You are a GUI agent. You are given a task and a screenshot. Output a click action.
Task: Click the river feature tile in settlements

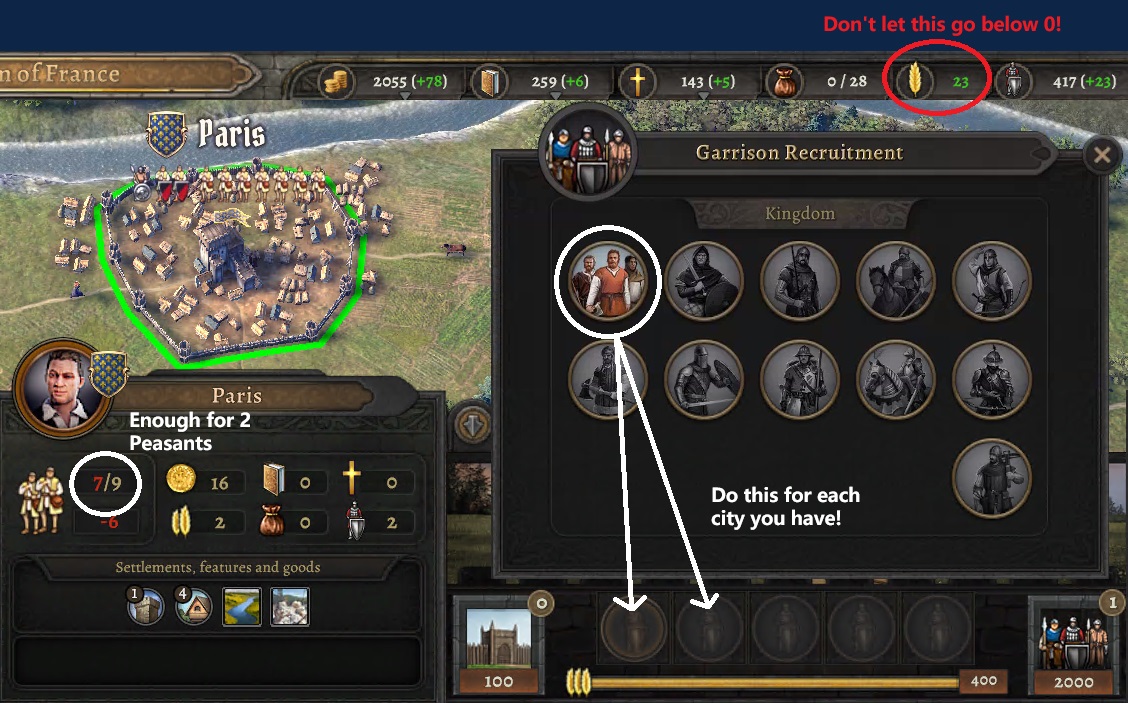(x=242, y=606)
